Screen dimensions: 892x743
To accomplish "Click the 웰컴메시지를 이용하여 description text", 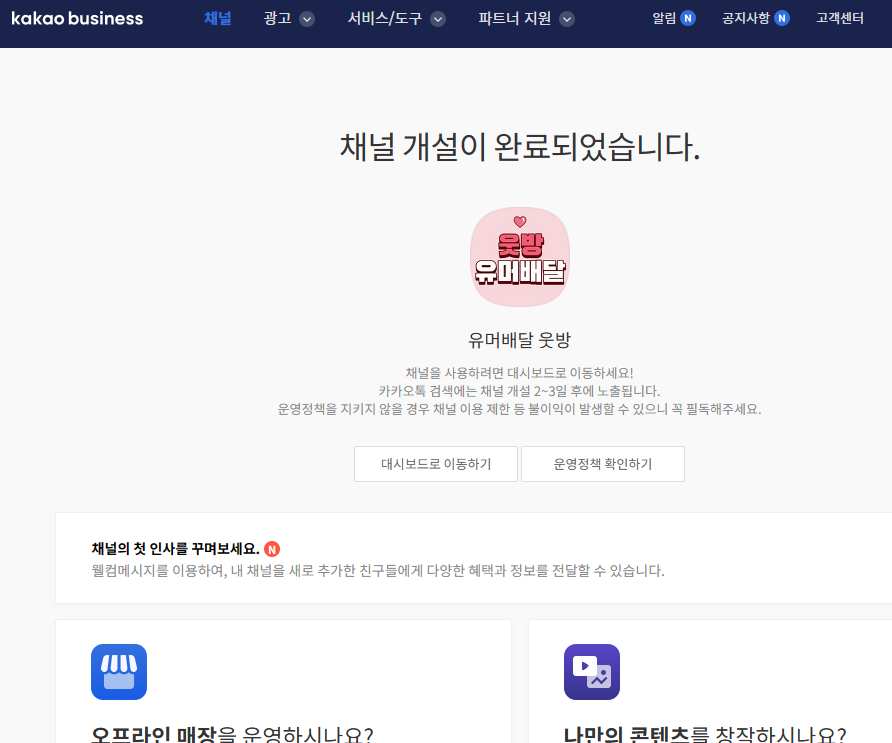I will pyautogui.click(x=378, y=571).
